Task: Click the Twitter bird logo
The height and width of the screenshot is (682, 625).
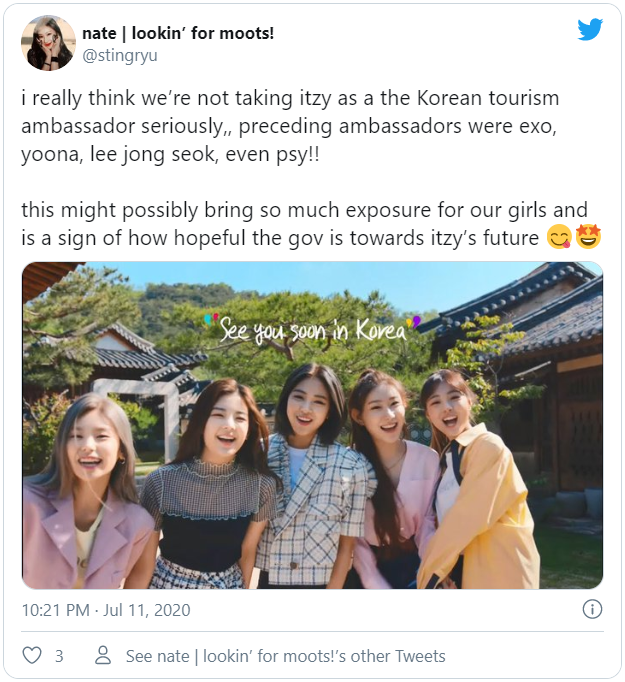Action: pos(590,30)
